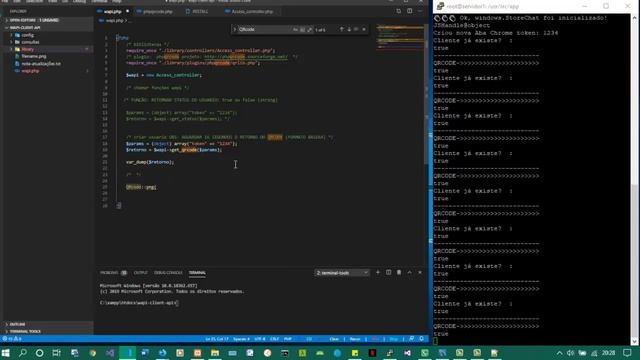
Task: Open the editor More Actions menu
Action: pos(420,11)
